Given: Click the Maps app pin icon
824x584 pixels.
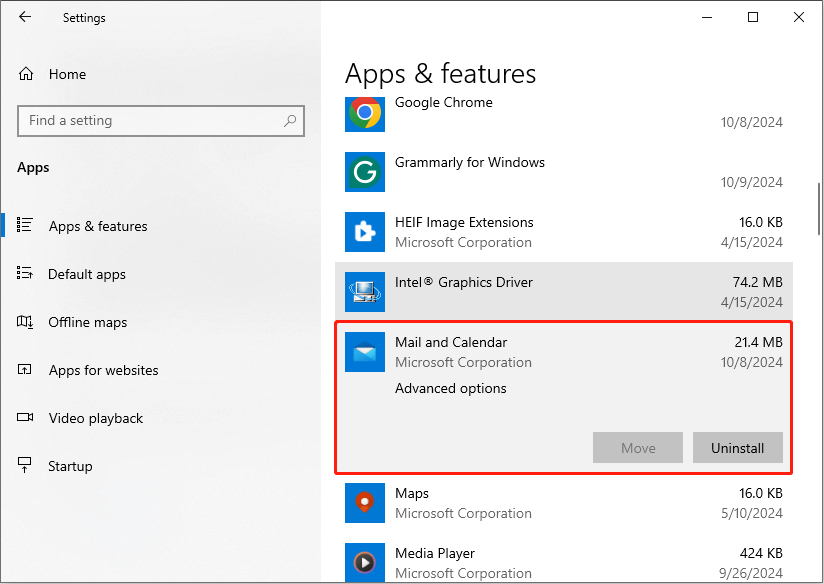Looking at the screenshot, I should pyautogui.click(x=365, y=503).
